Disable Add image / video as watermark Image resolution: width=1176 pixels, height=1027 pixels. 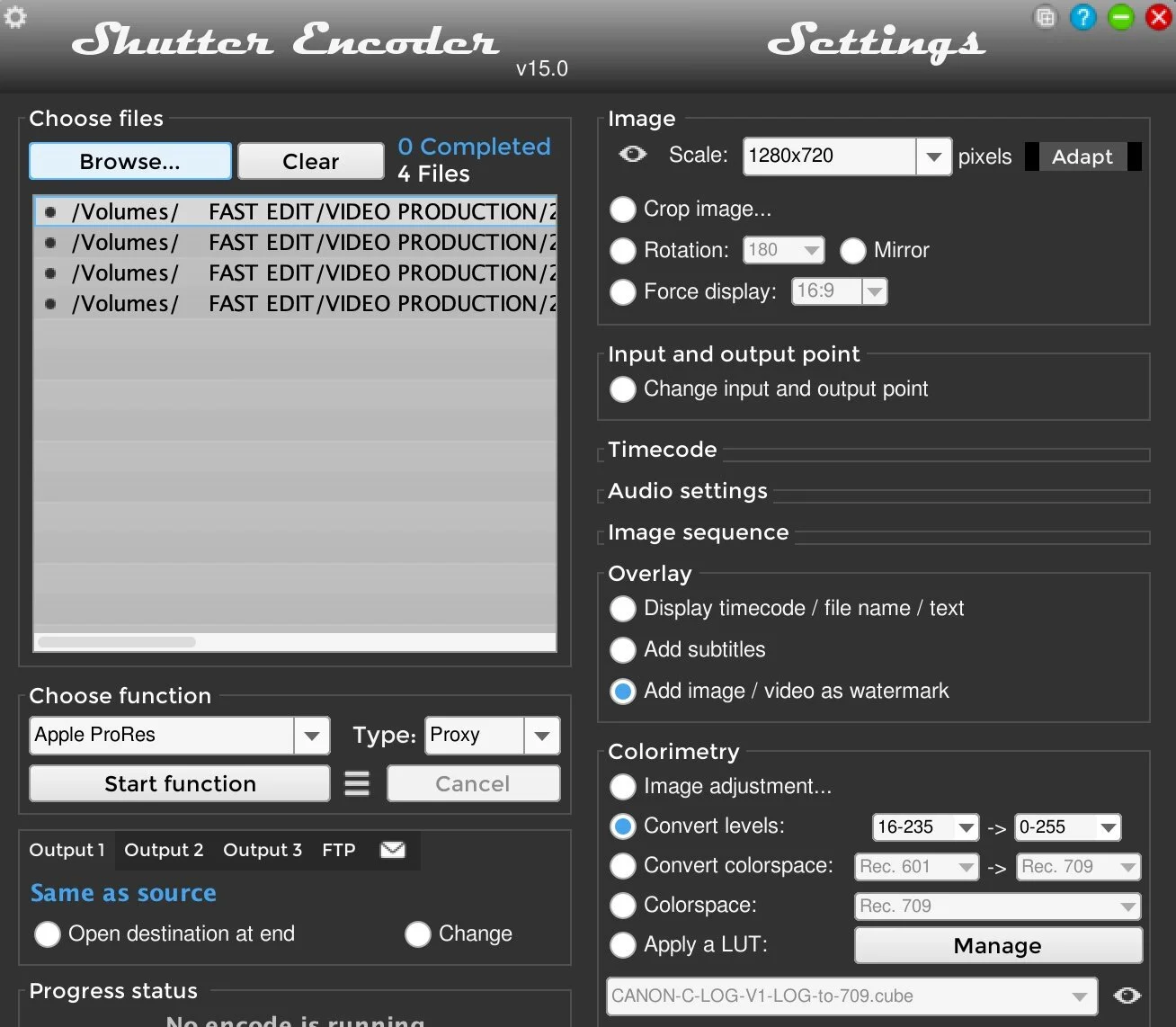tap(623, 692)
